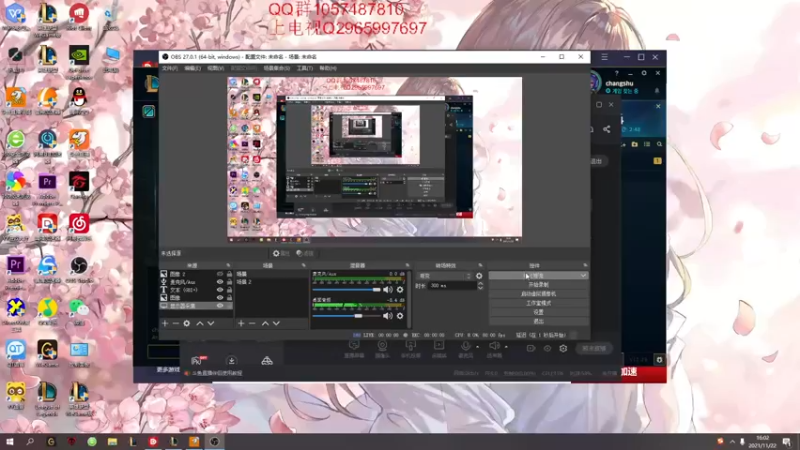Pop out the 混音器 mixer dock

click(x=407, y=266)
